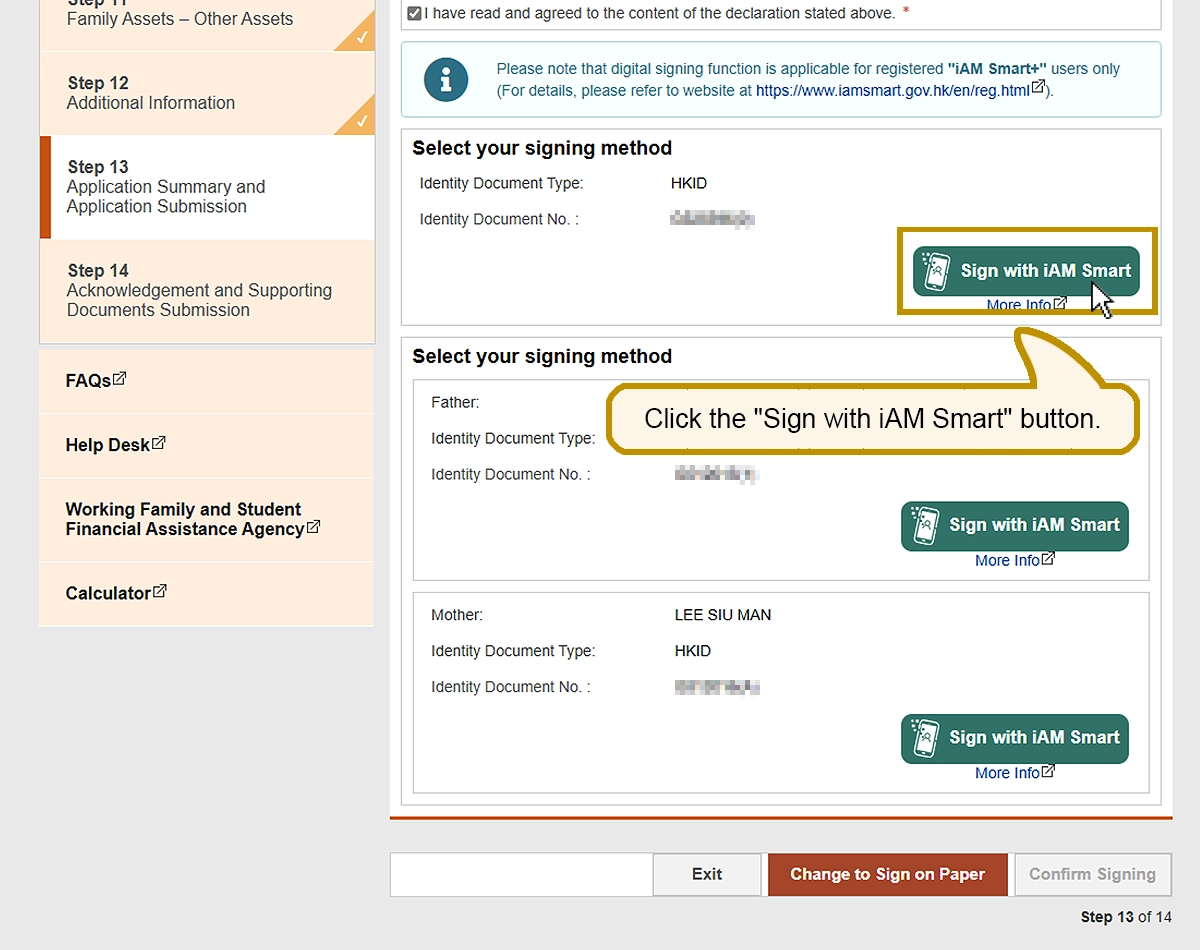Click the Confirm Signing button
Screen dimensions: 1200x950
point(1092,874)
